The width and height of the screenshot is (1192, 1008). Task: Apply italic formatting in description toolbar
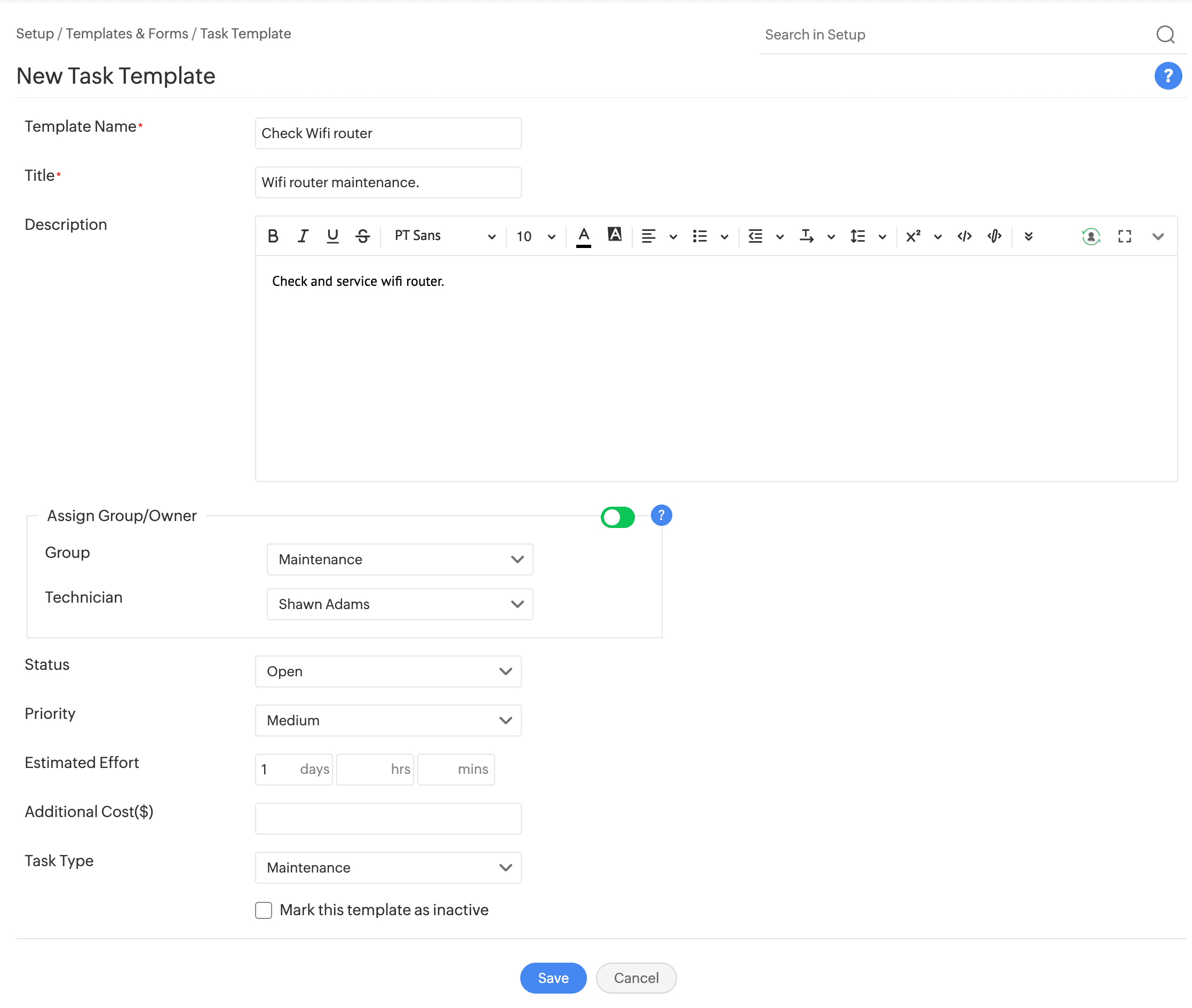(303, 236)
